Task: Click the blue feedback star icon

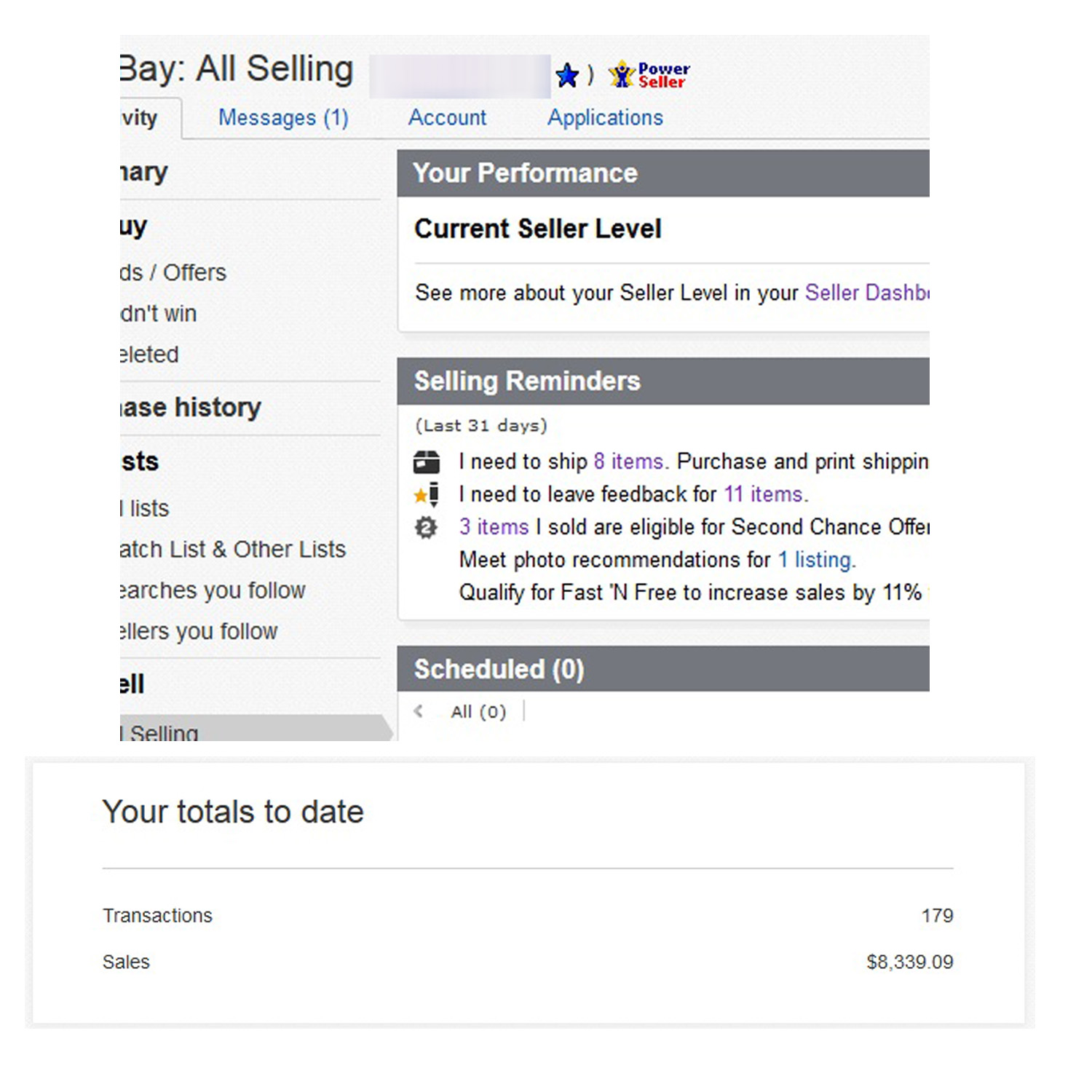Action: click(x=567, y=75)
